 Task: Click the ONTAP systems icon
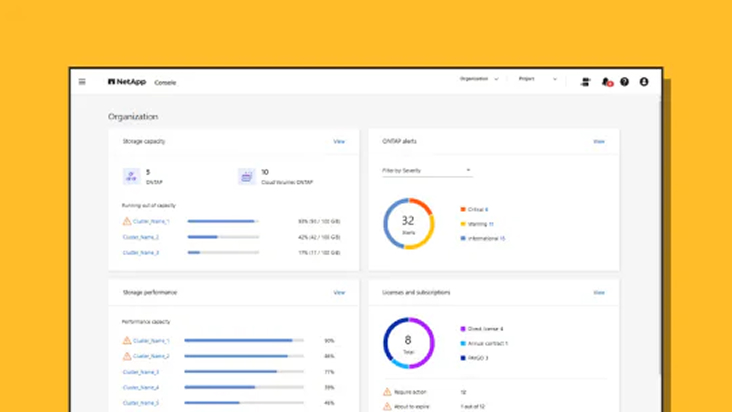pos(131,176)
